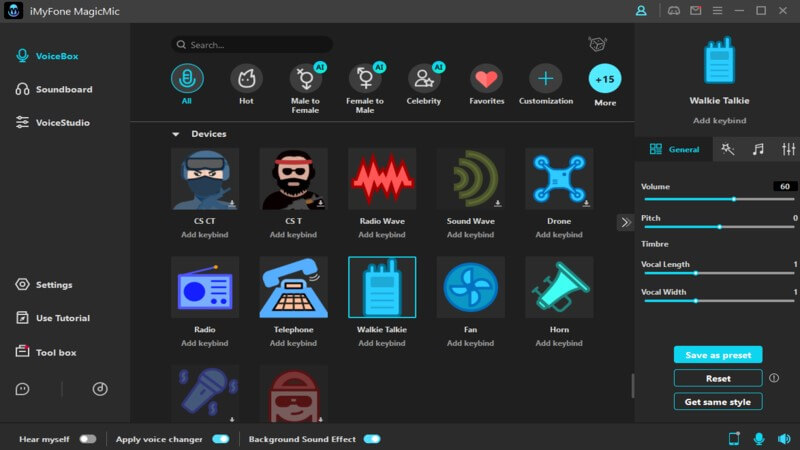
Task: Click the mobile device icon in bottom bar
Action: pyautogui.click(x=734, y=438)
